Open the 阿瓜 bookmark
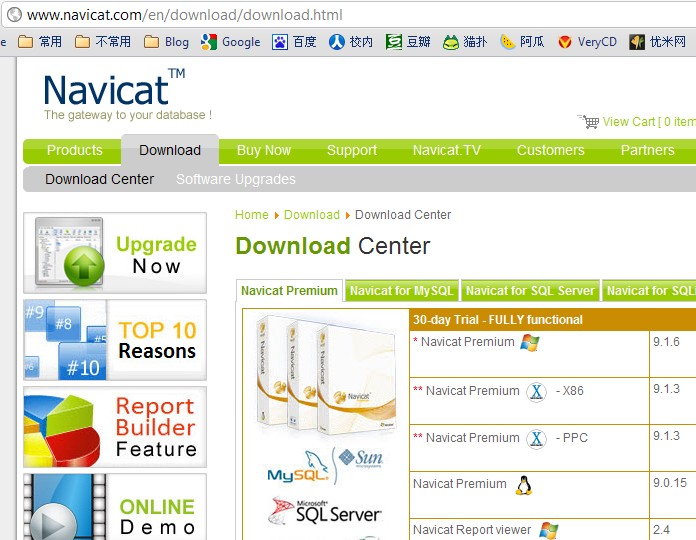The image size is (696, 540). click(x=522, y=42)
